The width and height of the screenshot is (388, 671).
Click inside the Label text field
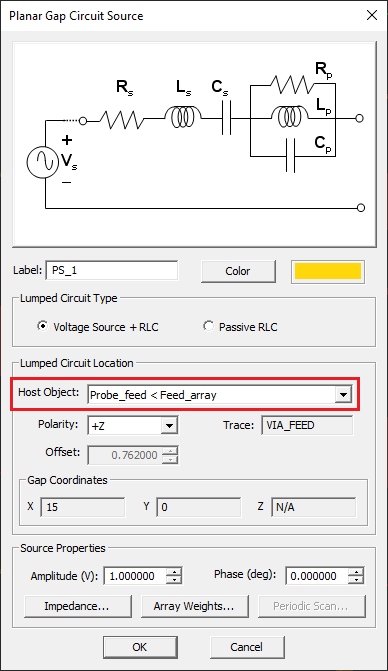coord(112,271)
